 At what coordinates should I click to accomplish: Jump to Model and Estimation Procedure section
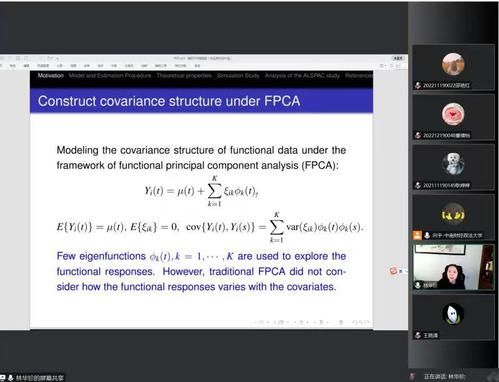pos(110,76)
